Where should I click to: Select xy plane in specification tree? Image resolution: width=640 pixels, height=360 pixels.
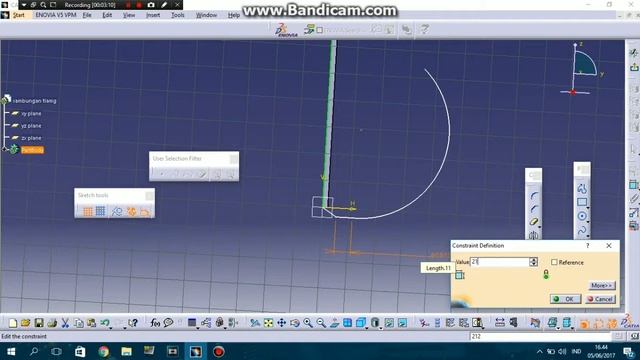coord(31,113)
